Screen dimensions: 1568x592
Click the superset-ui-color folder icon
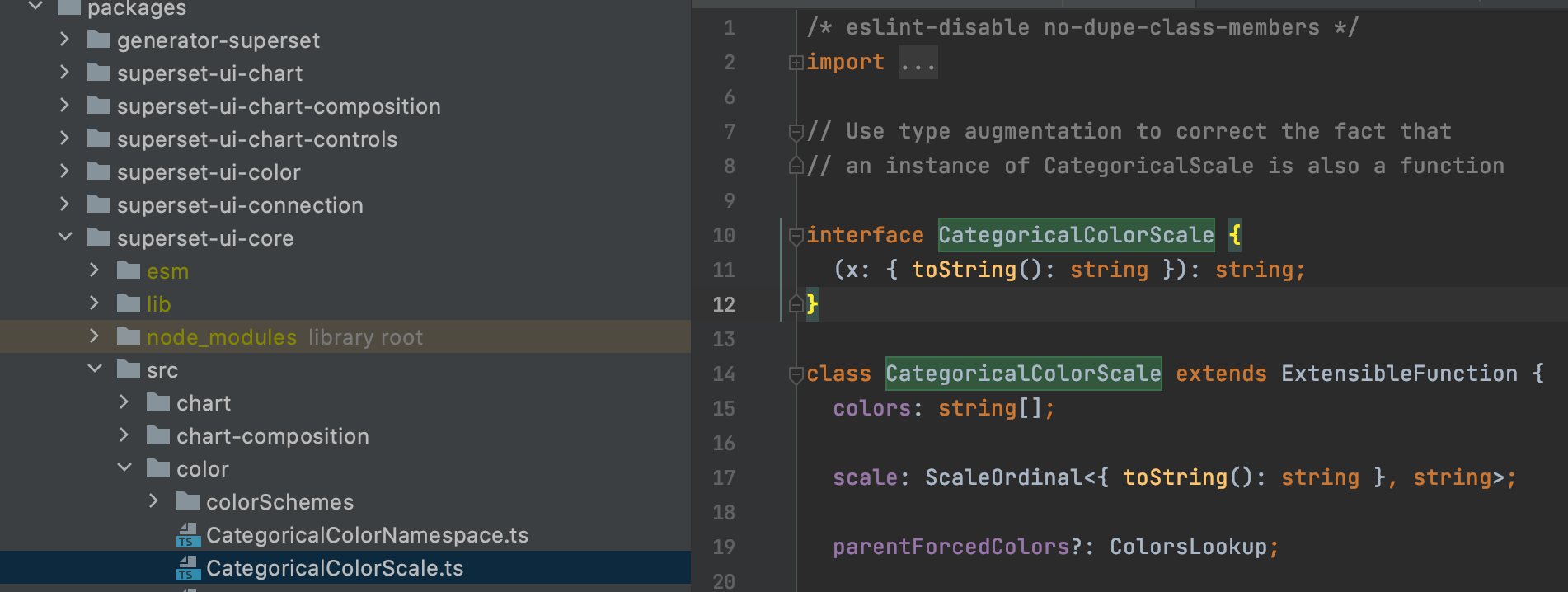(99, 171)
